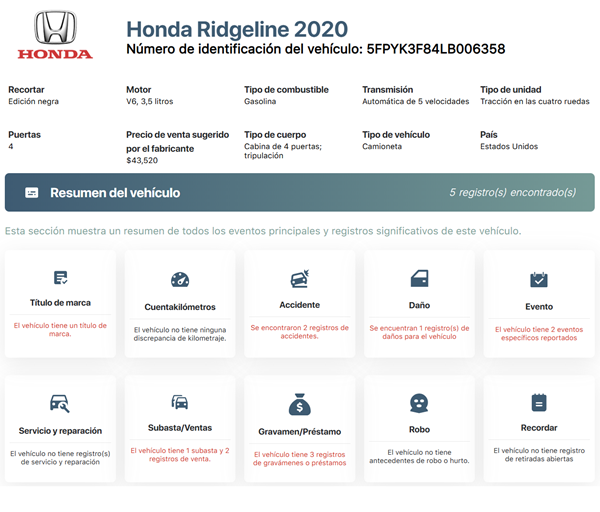Click the Honda Ridgeline 2020 title
The width and height of the screenshot is (600, 512).
point(237,27)
